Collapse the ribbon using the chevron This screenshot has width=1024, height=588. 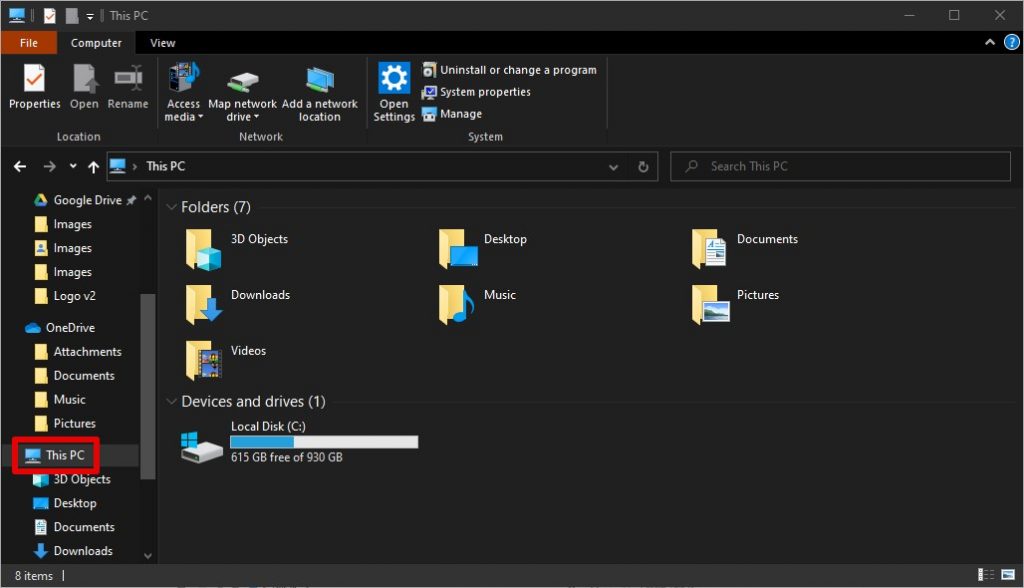coord(988,43)
